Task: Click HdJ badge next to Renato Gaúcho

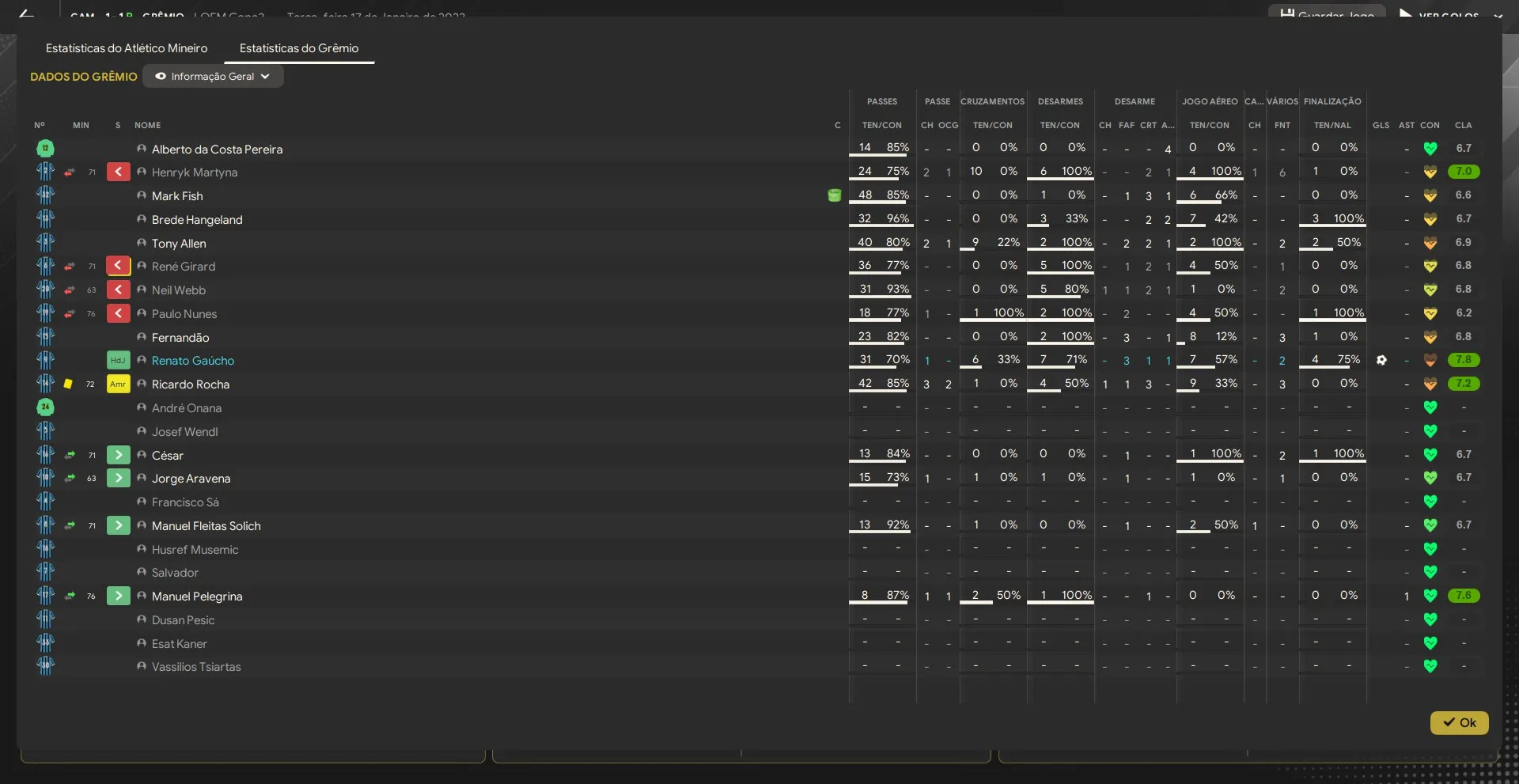Action: pos(118,360)
